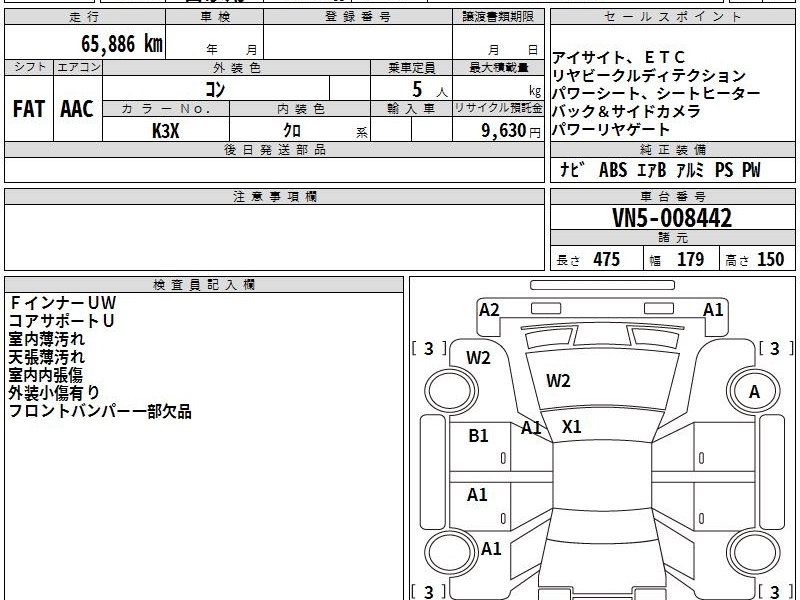Viewport: 800px width, 600px height.
Task: Select the interior color value クロ
Action: point(292,131)
